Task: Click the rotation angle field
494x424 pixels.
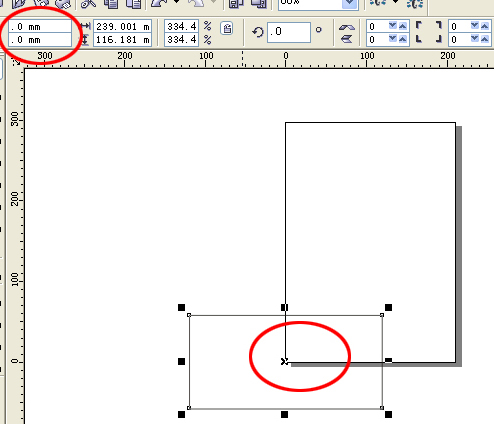Action: pyautogui.click(x=289, y=32)
